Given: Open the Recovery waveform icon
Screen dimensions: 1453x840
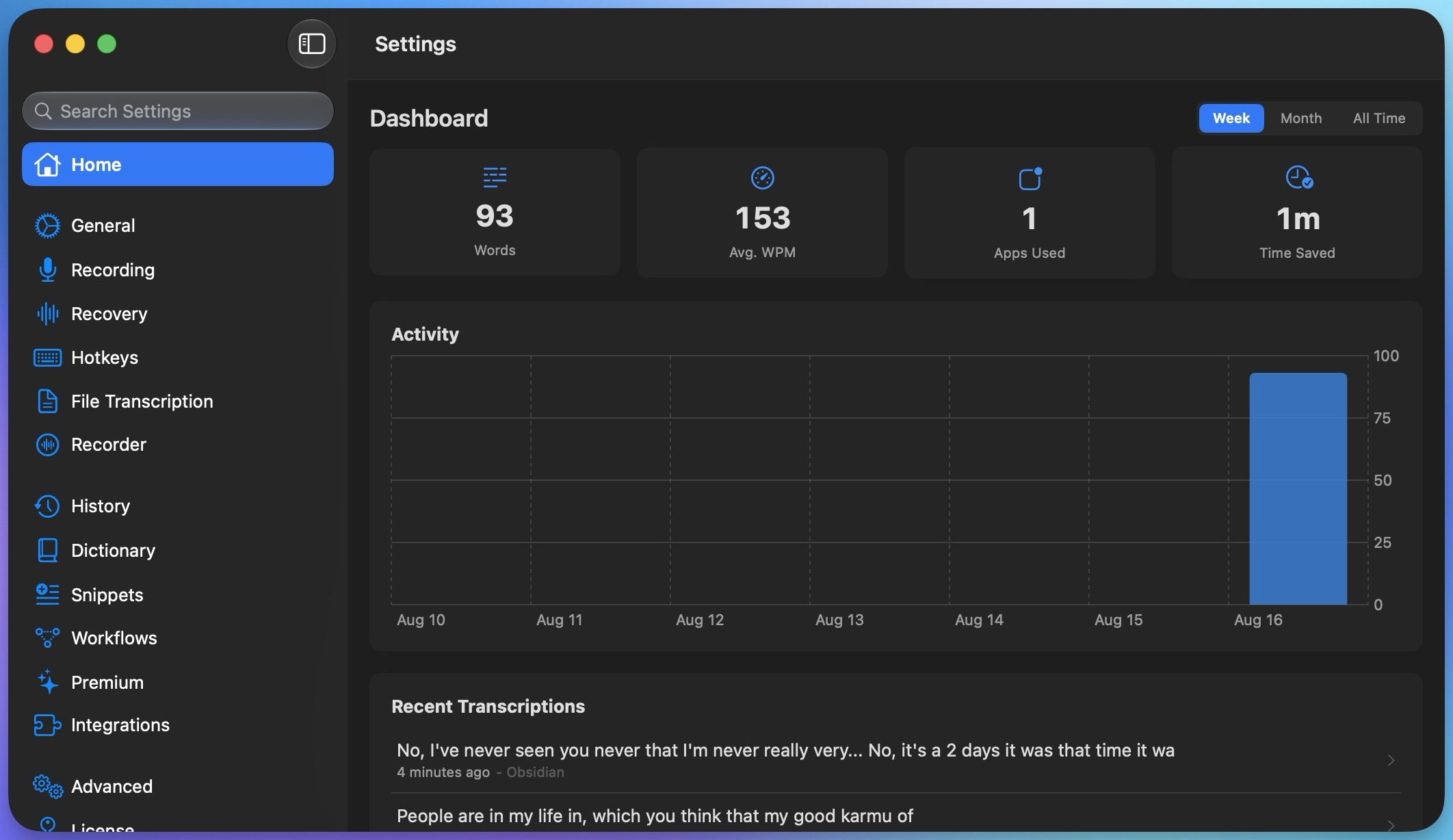Looking at the screenshot, I should point(47,314).
